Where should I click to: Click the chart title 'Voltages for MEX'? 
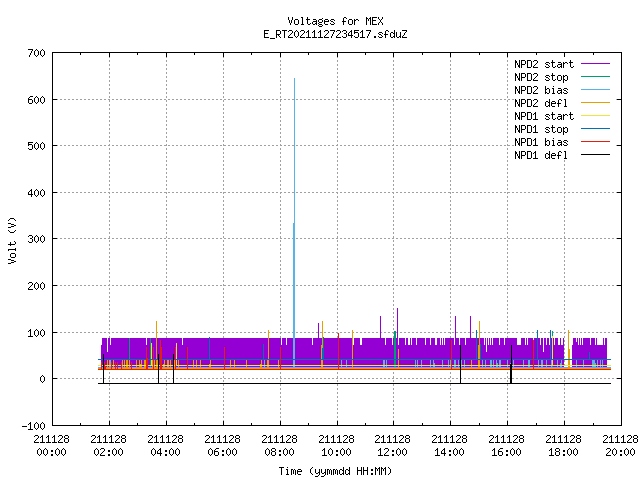pyautogui.click(x=335, y=21)
